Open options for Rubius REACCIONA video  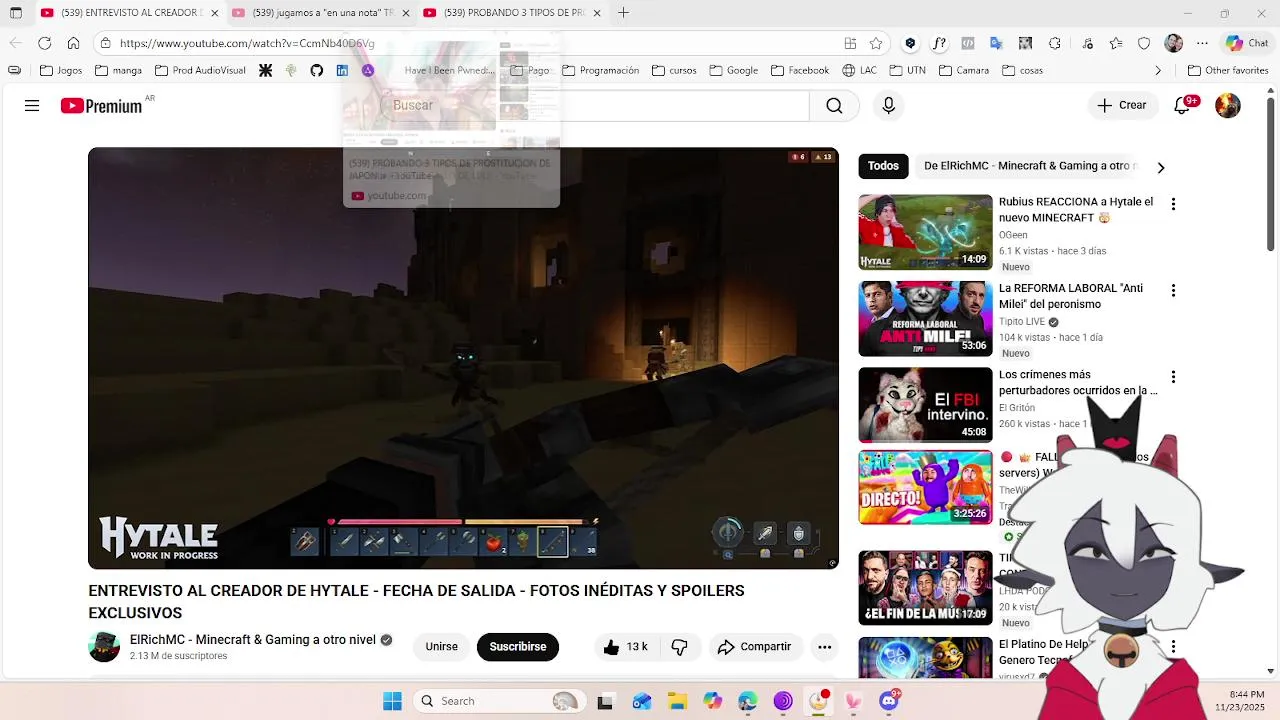point(1173,204)
